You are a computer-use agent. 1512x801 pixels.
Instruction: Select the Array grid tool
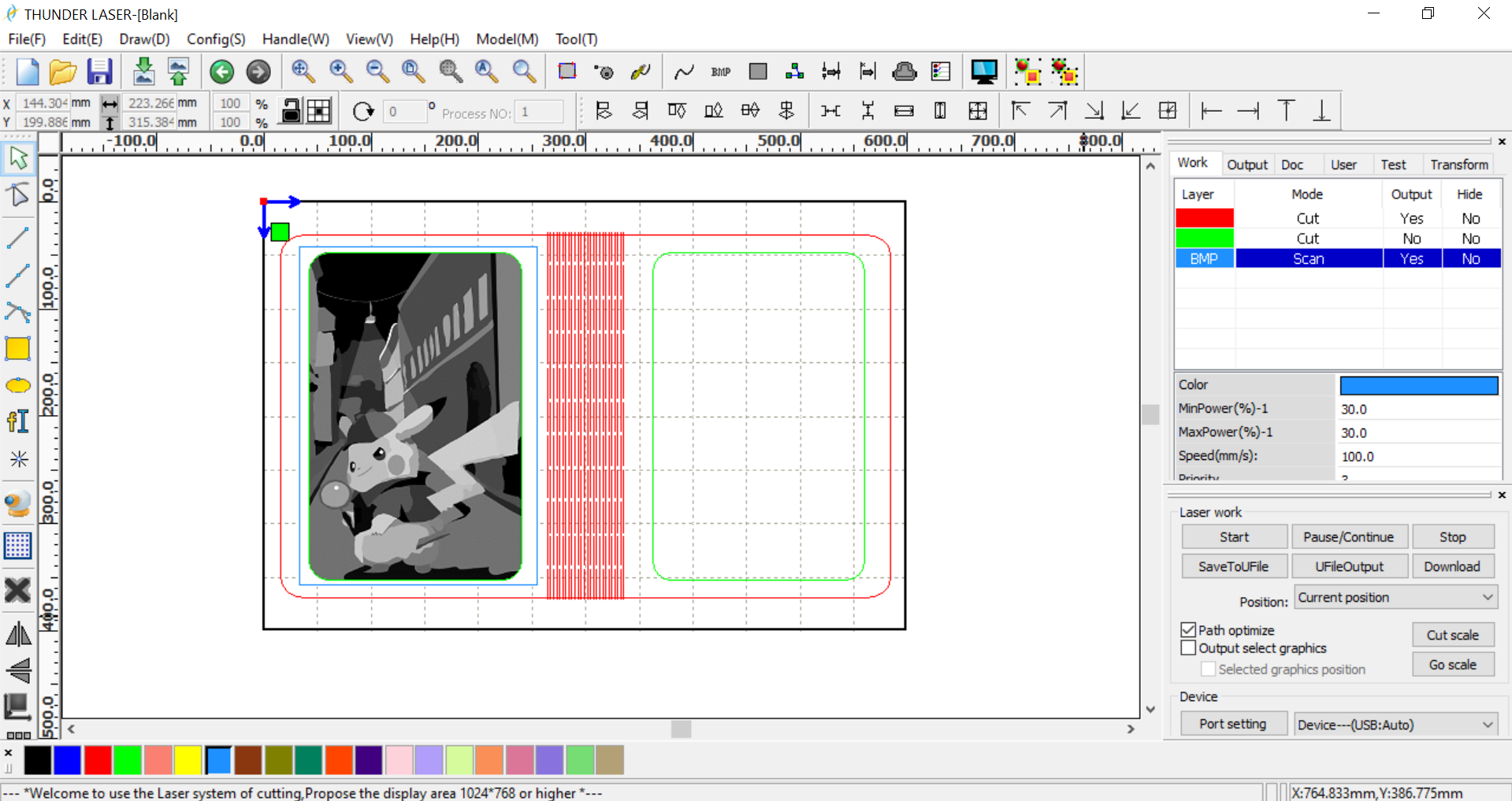tap(18, 545)
